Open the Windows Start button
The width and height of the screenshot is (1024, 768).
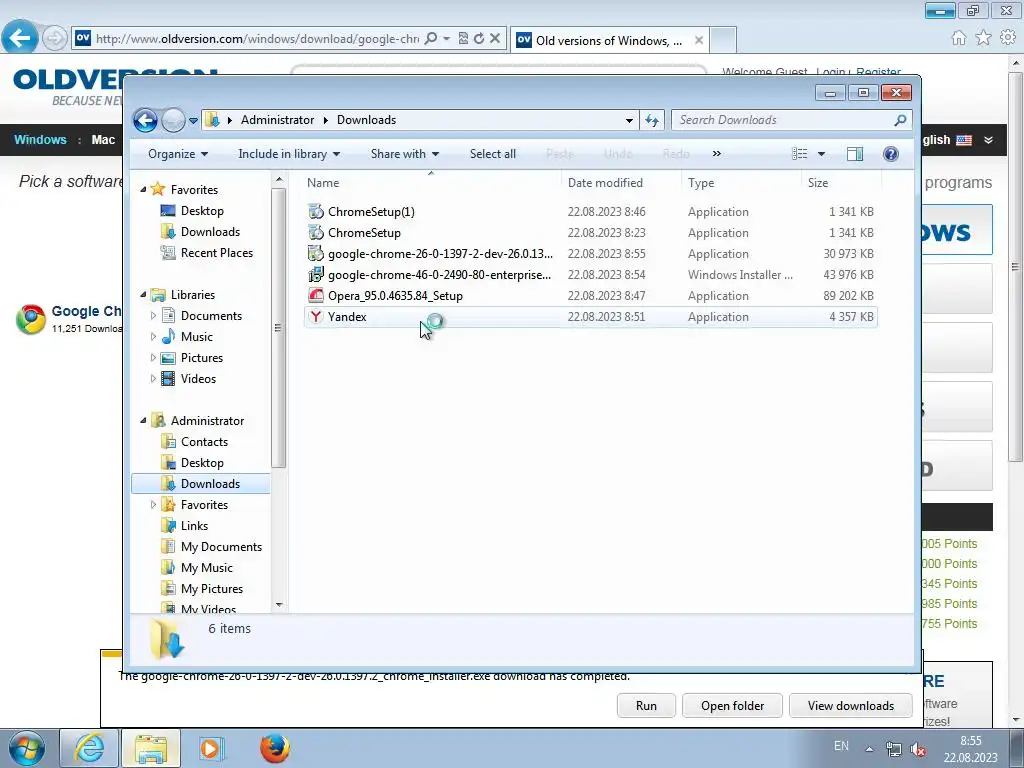tap(27, 749)
